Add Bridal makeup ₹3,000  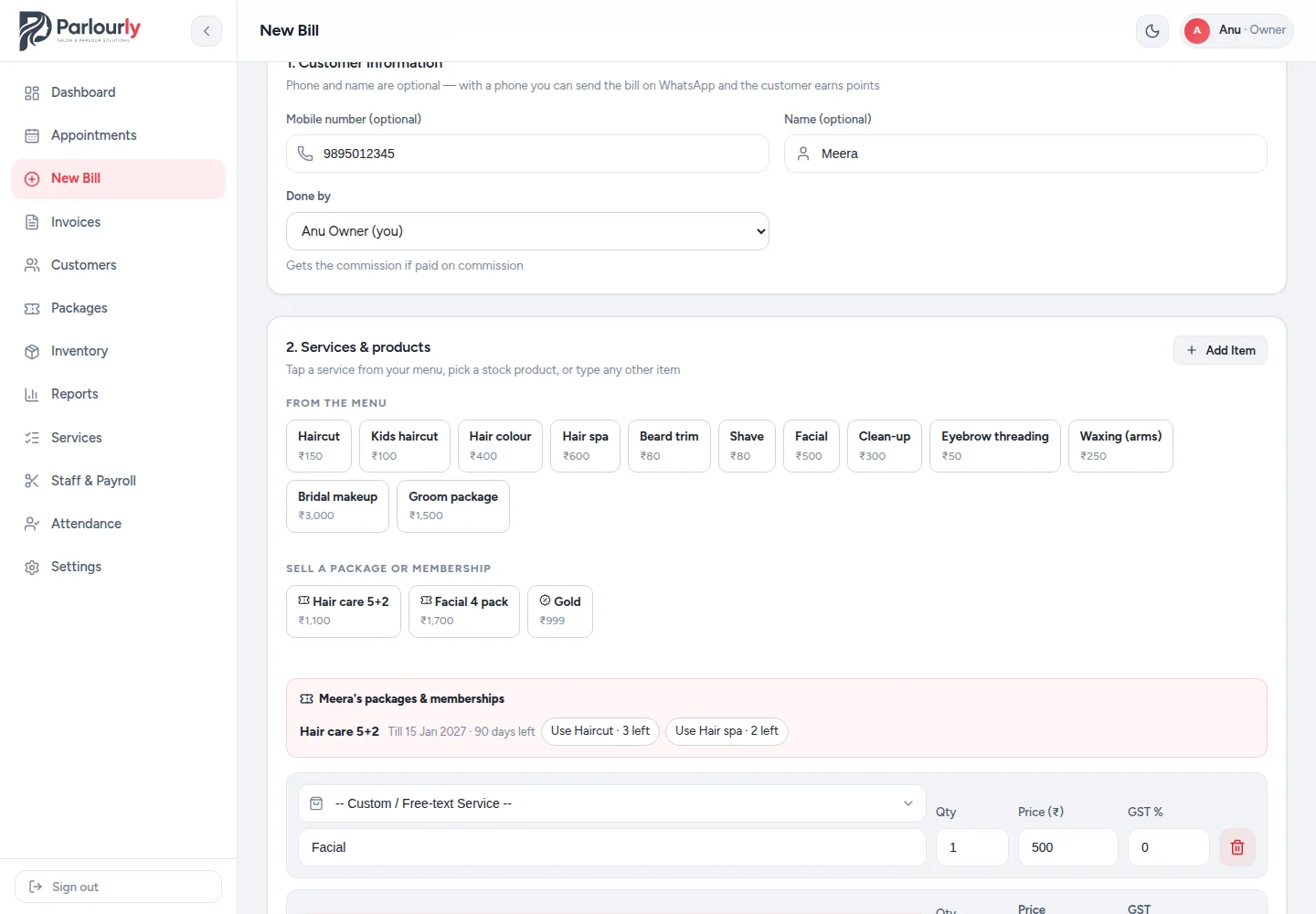coord(337,506)
